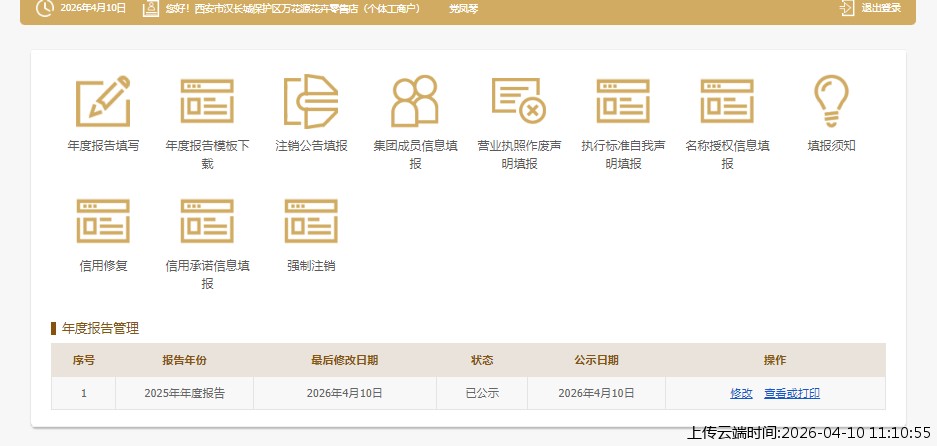Screen dimensions: 937x446
Task: Open the 营业执照作废声明填报 icon
Action: (519, 101)
